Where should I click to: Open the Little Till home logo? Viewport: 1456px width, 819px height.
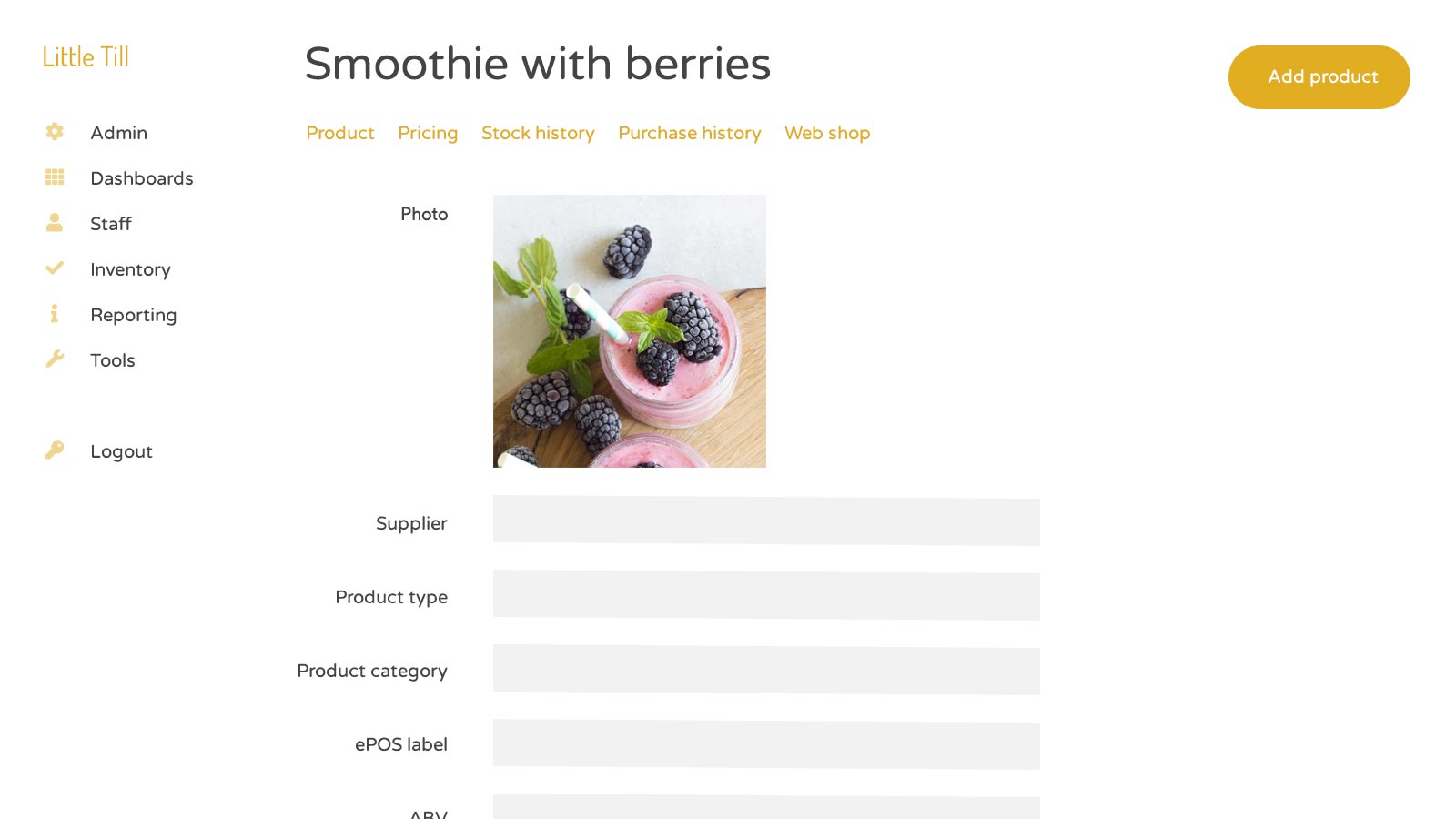(86, 56)
